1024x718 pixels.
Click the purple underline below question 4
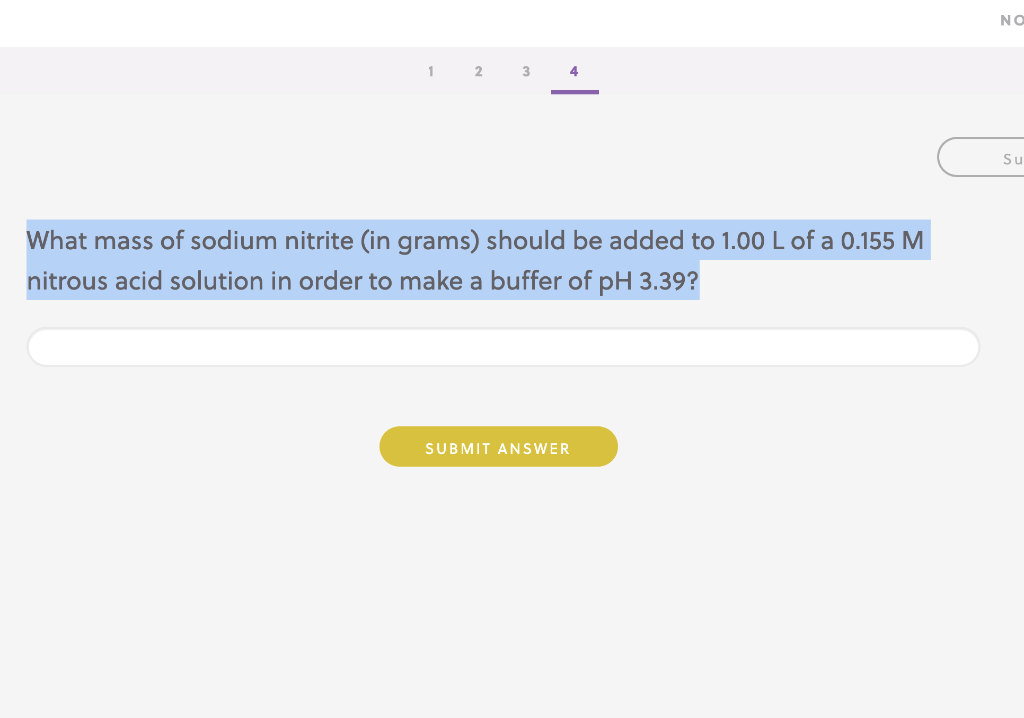(x=574, y=90)
